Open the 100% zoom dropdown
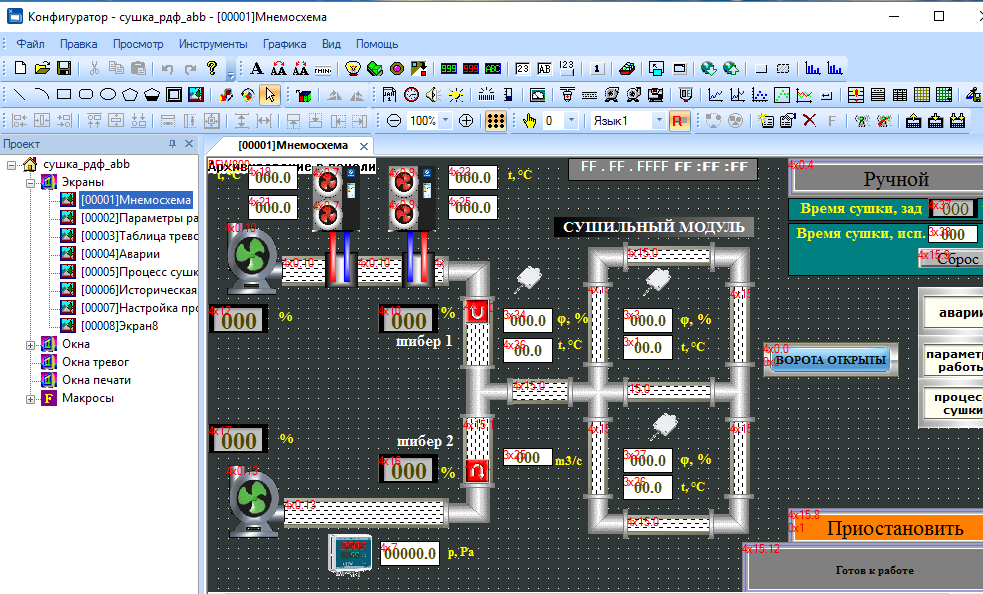983x594 pixels. click(445, 121)
